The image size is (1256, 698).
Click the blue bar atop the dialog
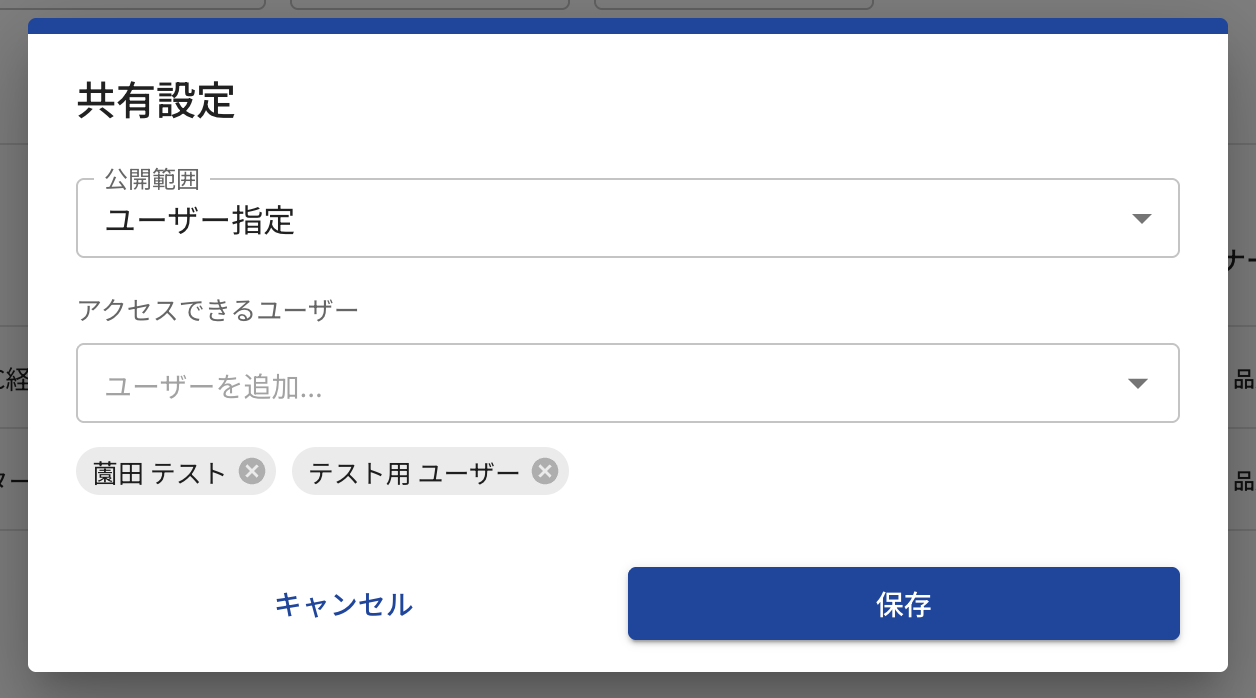click(x=628, y=26)
